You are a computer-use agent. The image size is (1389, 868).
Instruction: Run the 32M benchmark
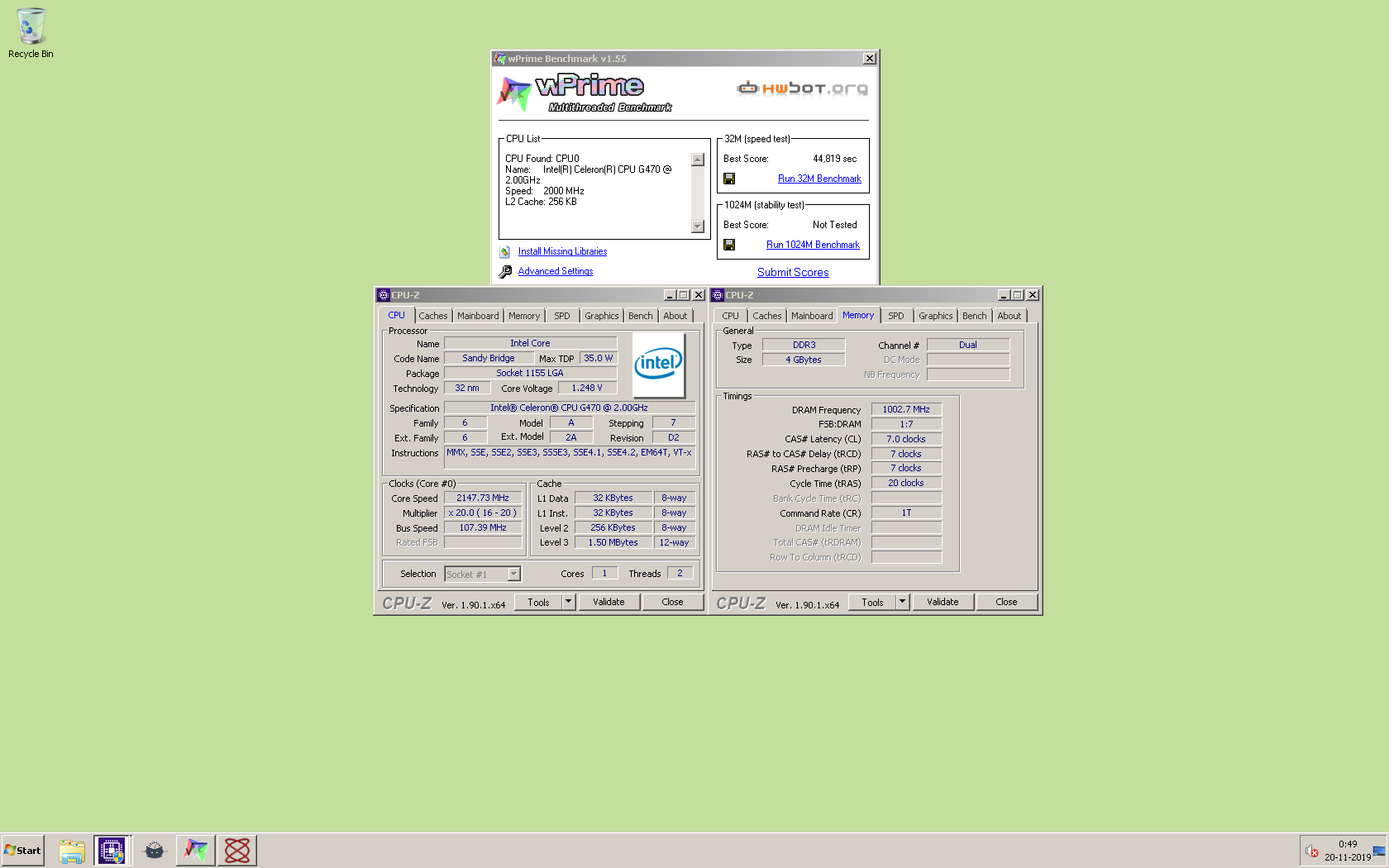coord(819,179)
